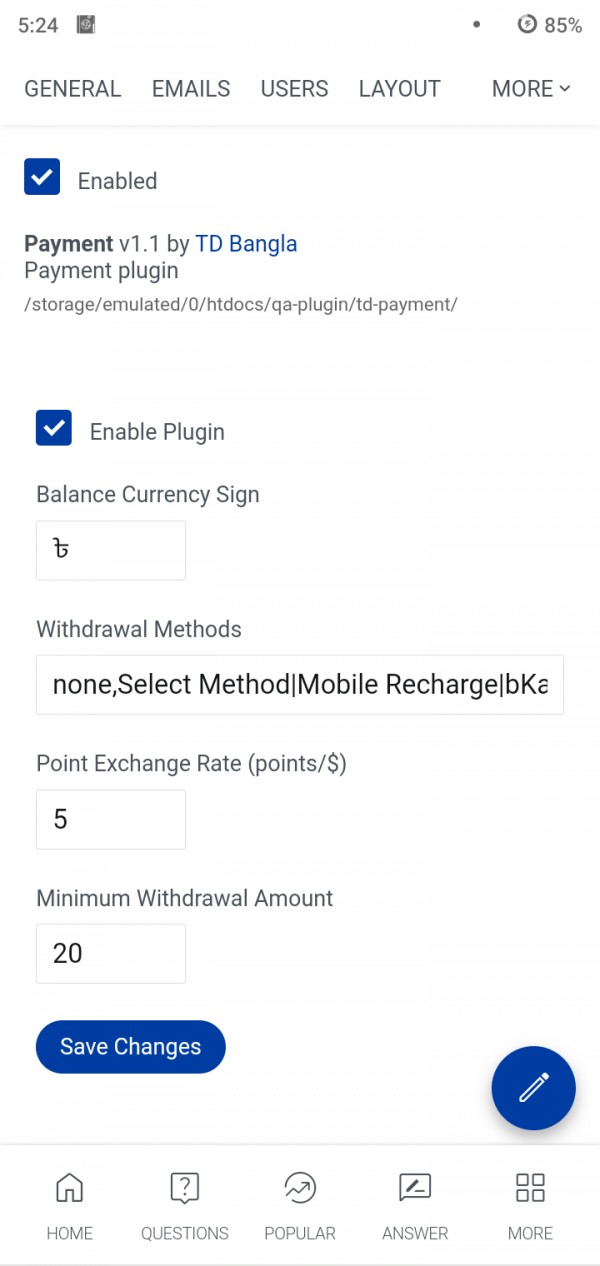The image size is (600, 1266).
Task: Tap the Home icon in bottom navigation
Action: pyautogui.click(x=69, y=1188)
